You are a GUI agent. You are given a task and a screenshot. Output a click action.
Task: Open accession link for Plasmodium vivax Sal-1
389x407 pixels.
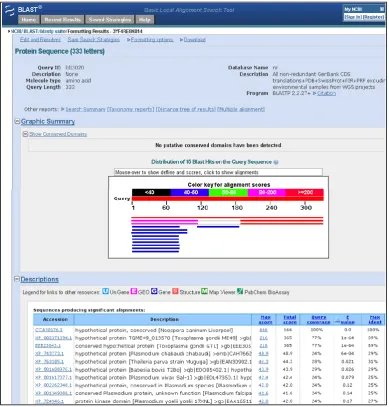(53, 377)
